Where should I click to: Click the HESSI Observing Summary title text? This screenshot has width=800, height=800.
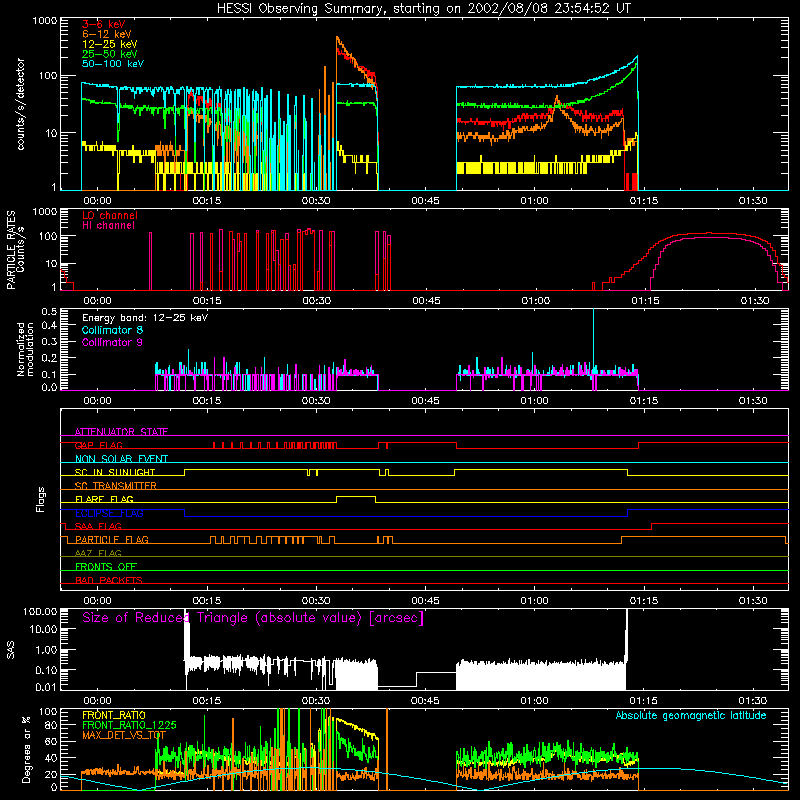click(x=423, y=8)
